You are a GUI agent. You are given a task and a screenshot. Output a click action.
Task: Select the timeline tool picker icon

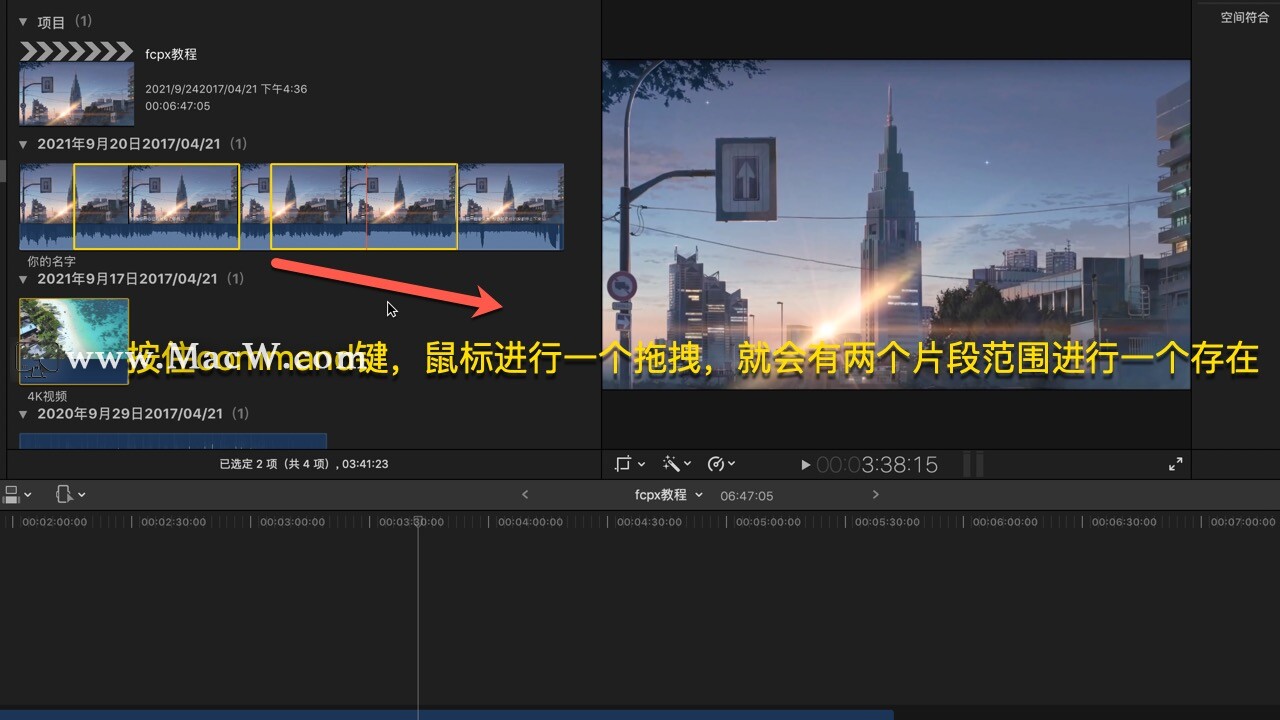pos(65,494)
